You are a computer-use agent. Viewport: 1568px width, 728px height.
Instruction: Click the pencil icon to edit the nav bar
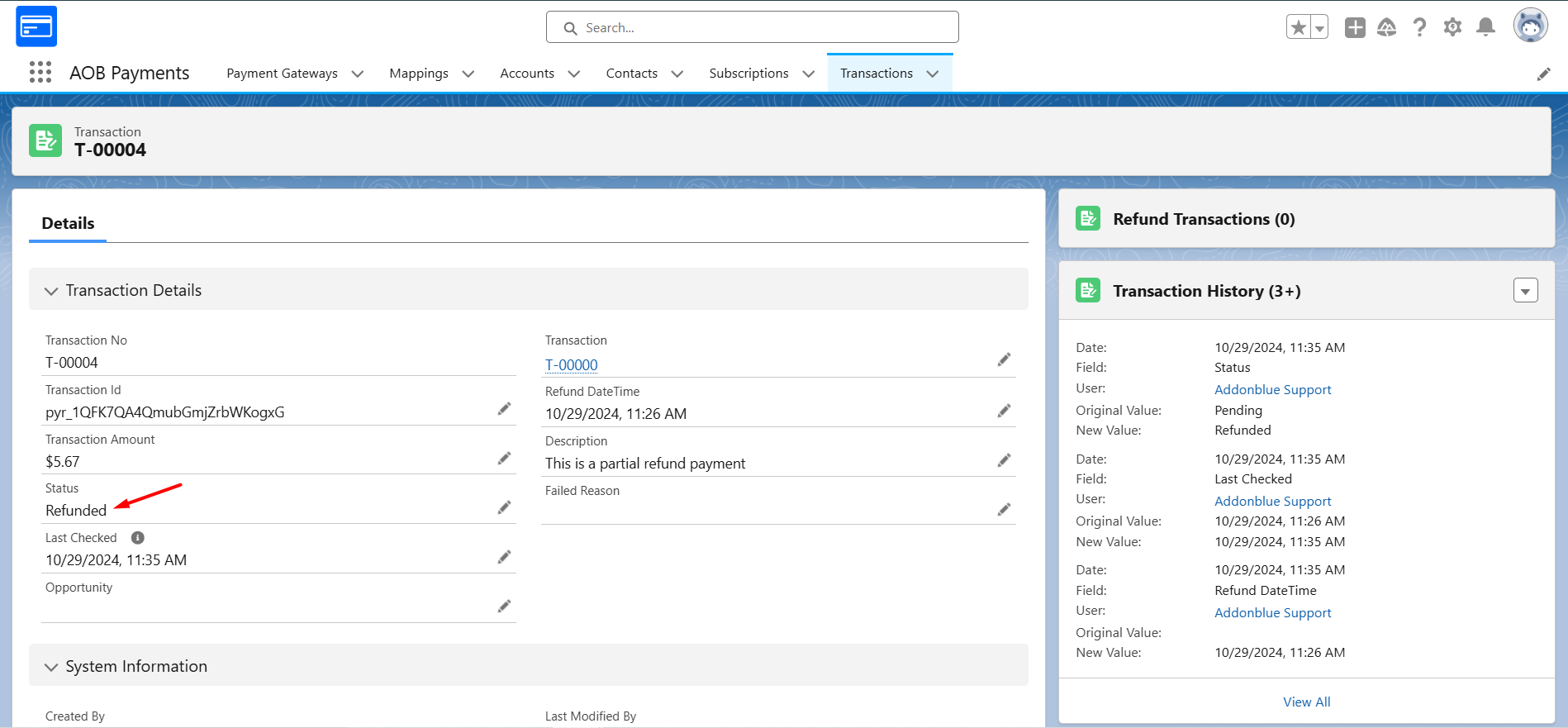pyautogui.click(x=1543, y=74)
